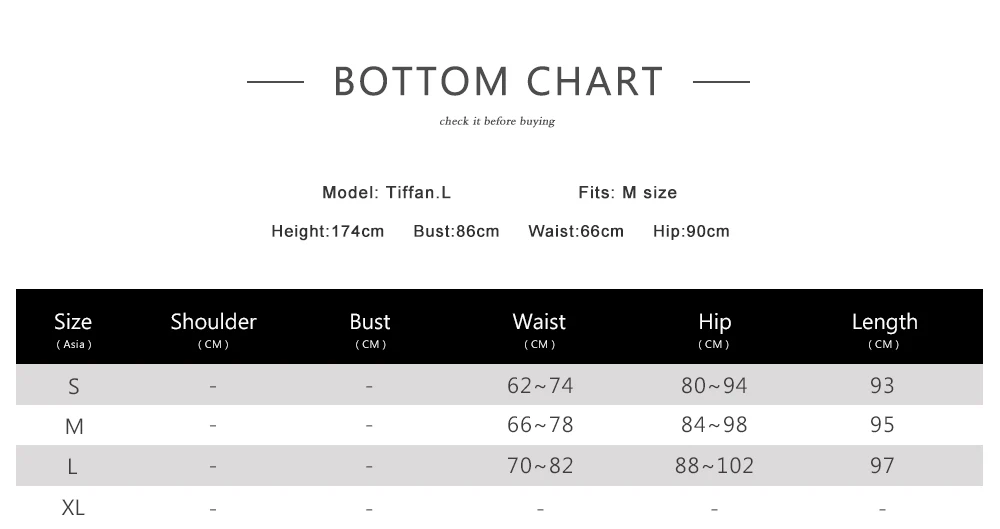Click the 70~82 waist value
The height and width of the screenshot is (529, 1000).
click(540, 466)
